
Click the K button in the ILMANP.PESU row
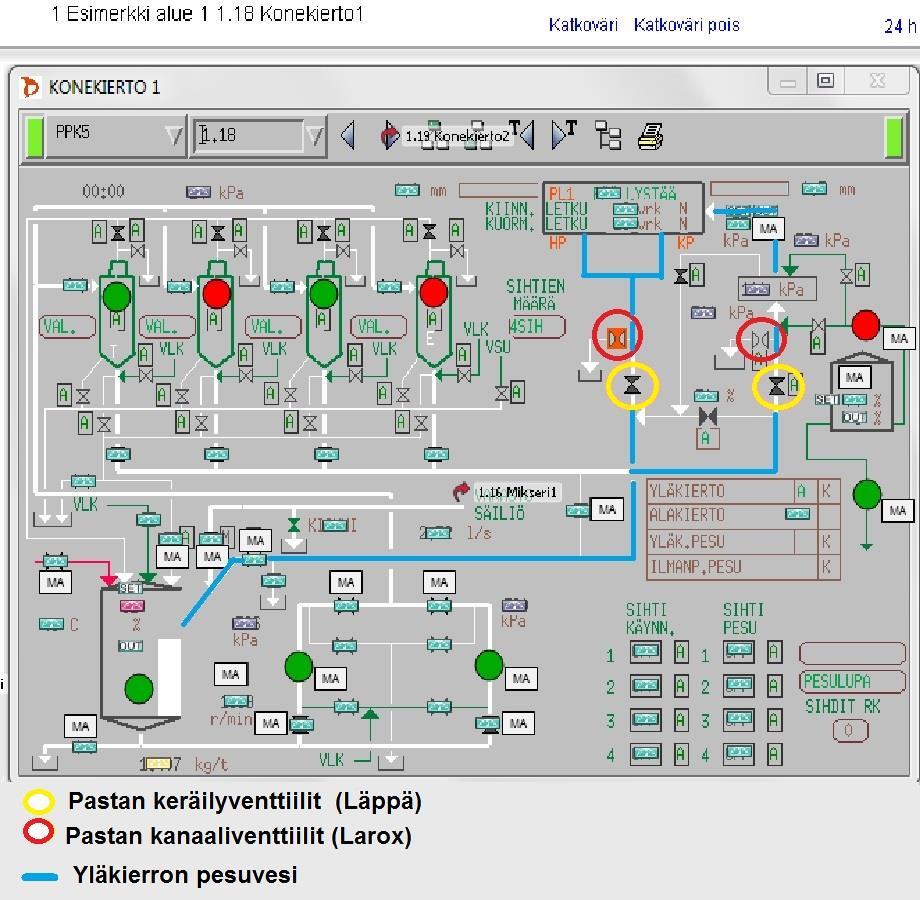826,567
